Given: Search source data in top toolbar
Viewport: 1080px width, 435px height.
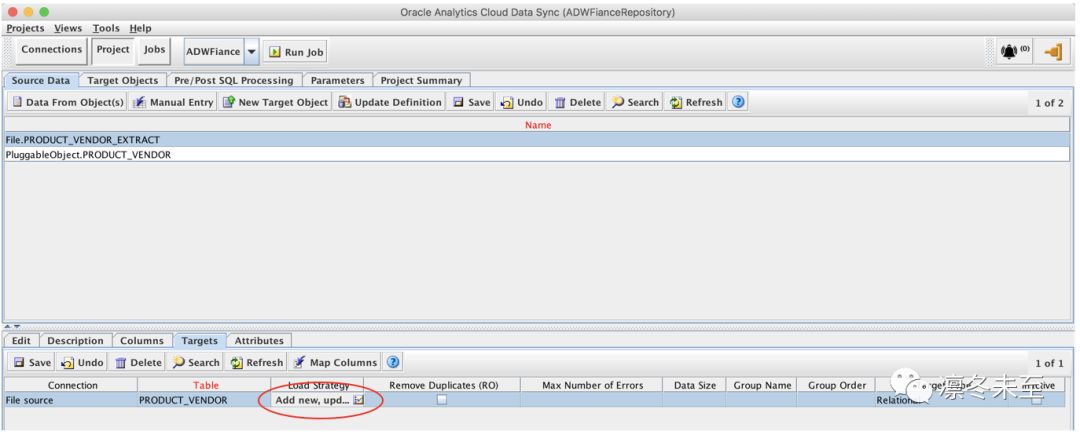Looking at the screenshot, I should coord(635,103).
